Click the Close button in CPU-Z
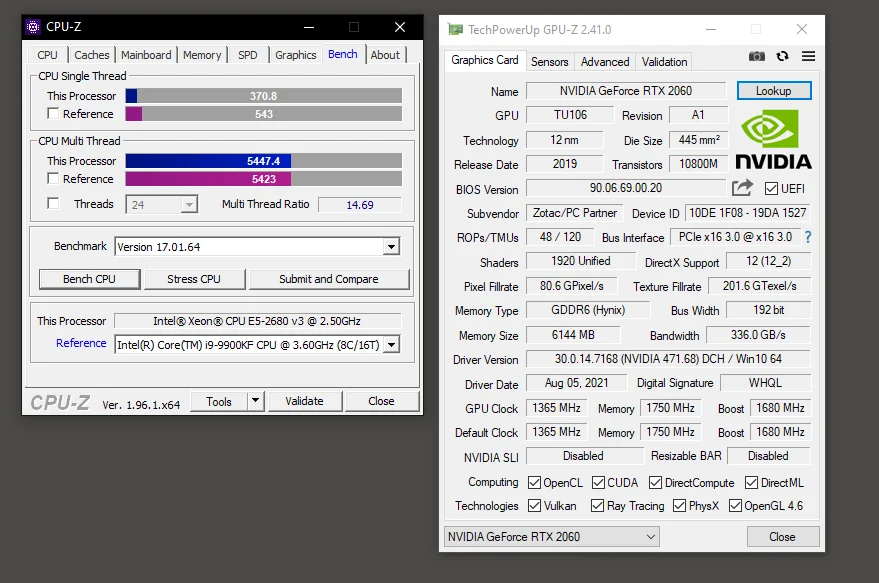Image resolution: width=879 pixels, height=583 pixels. (x=381, y=401)
